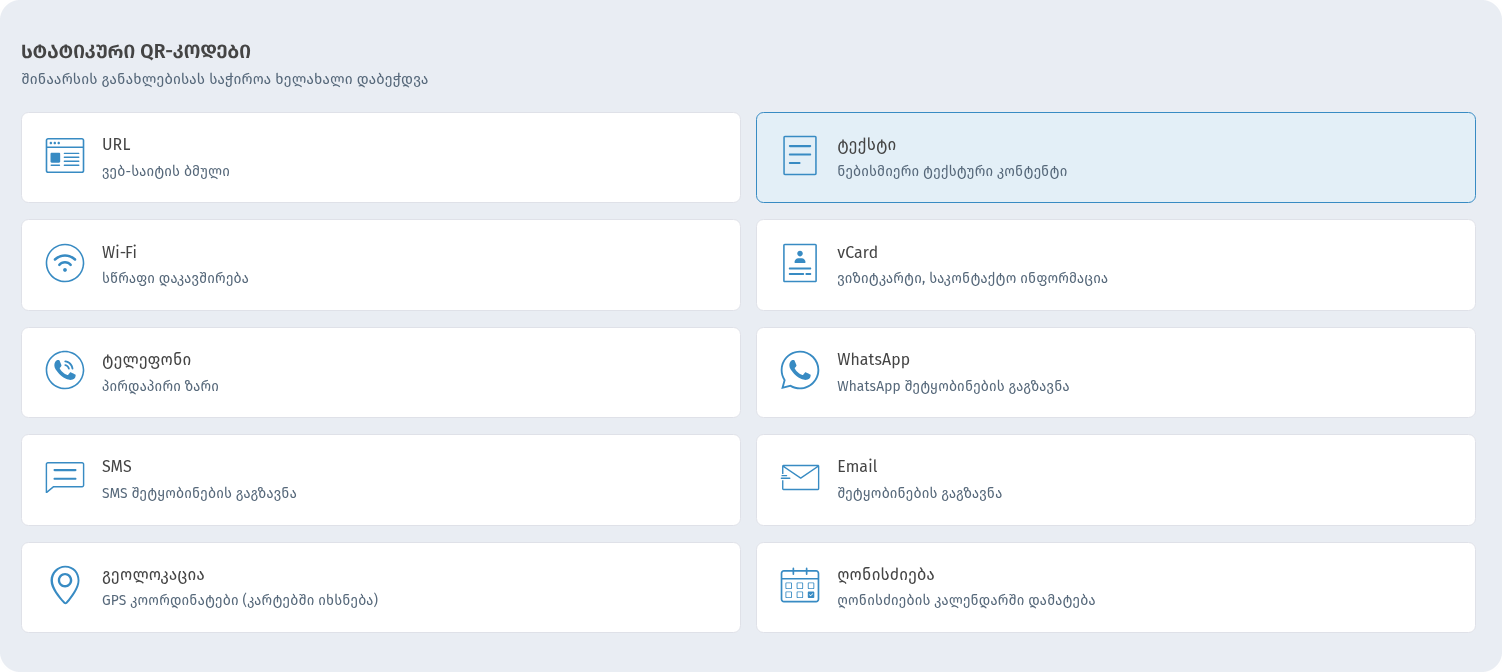Select the "Email" card title

click(857, 466)
